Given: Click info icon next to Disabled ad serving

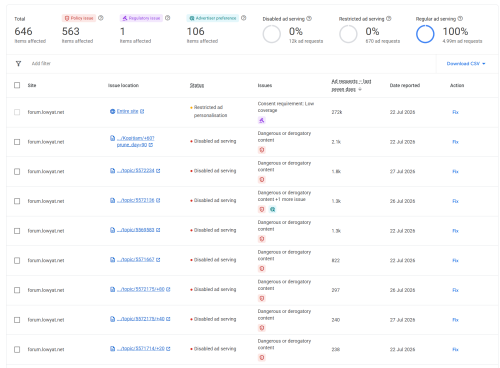Looking at the screenshot, I should 309,19.
